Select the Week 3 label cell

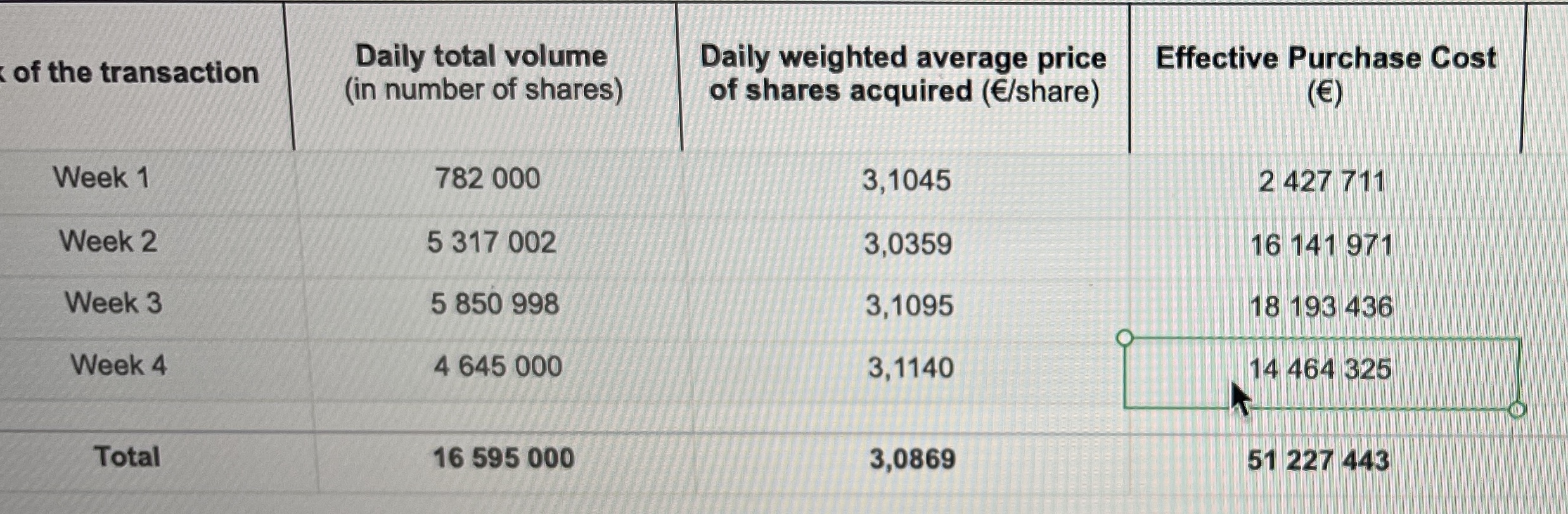click(113, 303)
